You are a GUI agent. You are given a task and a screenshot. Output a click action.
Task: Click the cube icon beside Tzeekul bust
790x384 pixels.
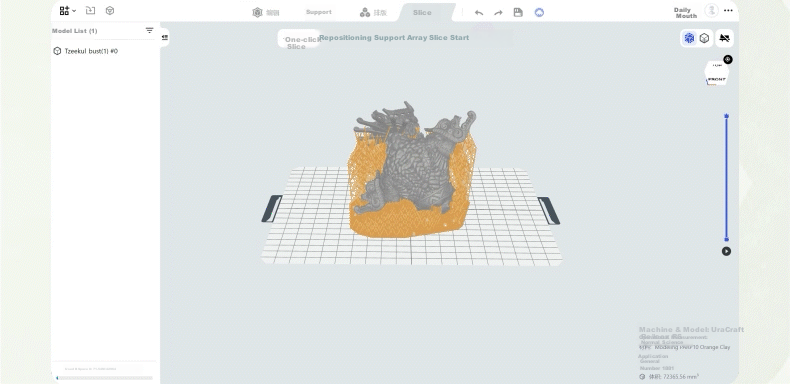tap(57, 51)
